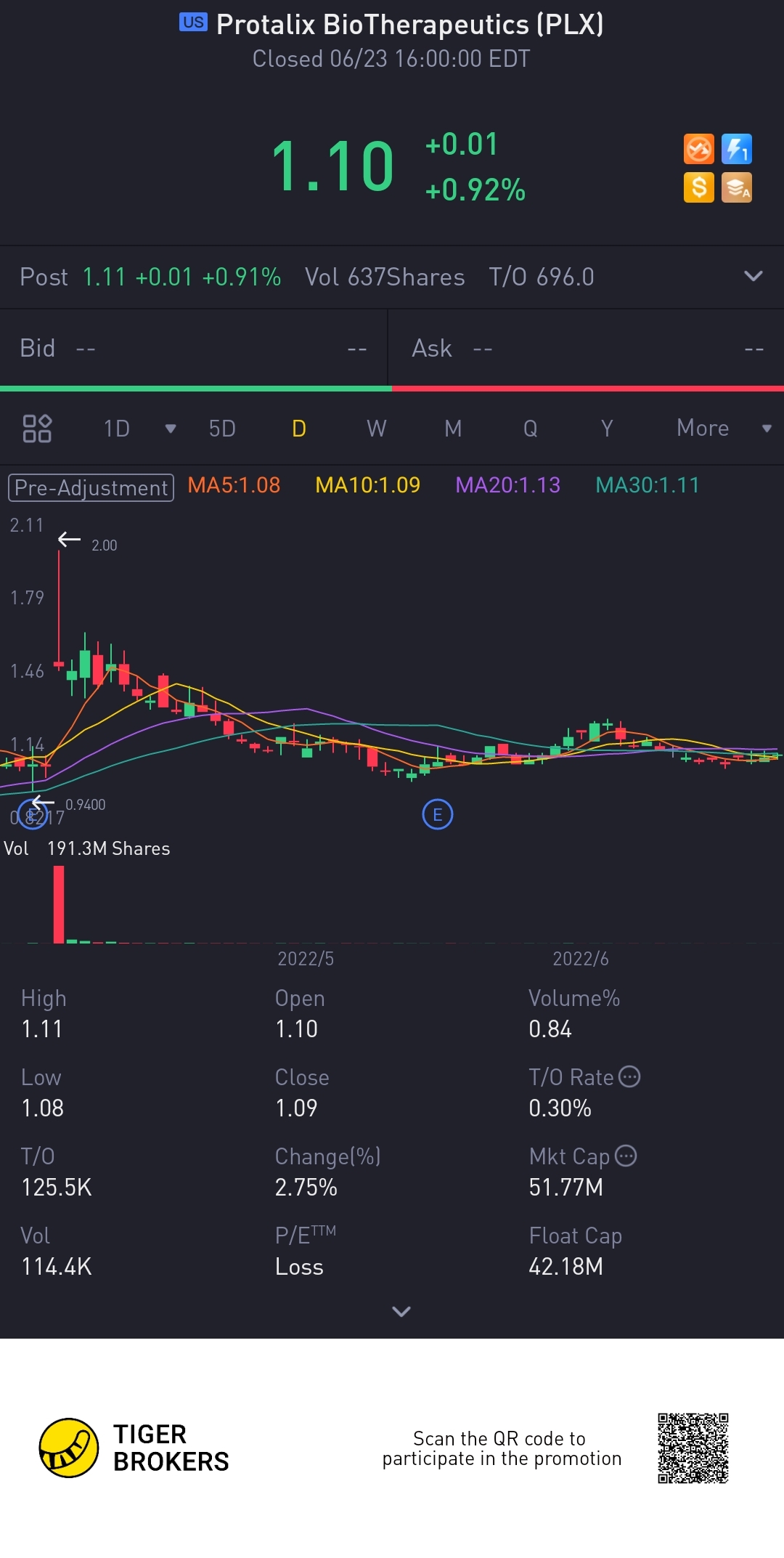Tap the 2.00 high price marker
Screen dimensions: 784x1558
(104, 545)
